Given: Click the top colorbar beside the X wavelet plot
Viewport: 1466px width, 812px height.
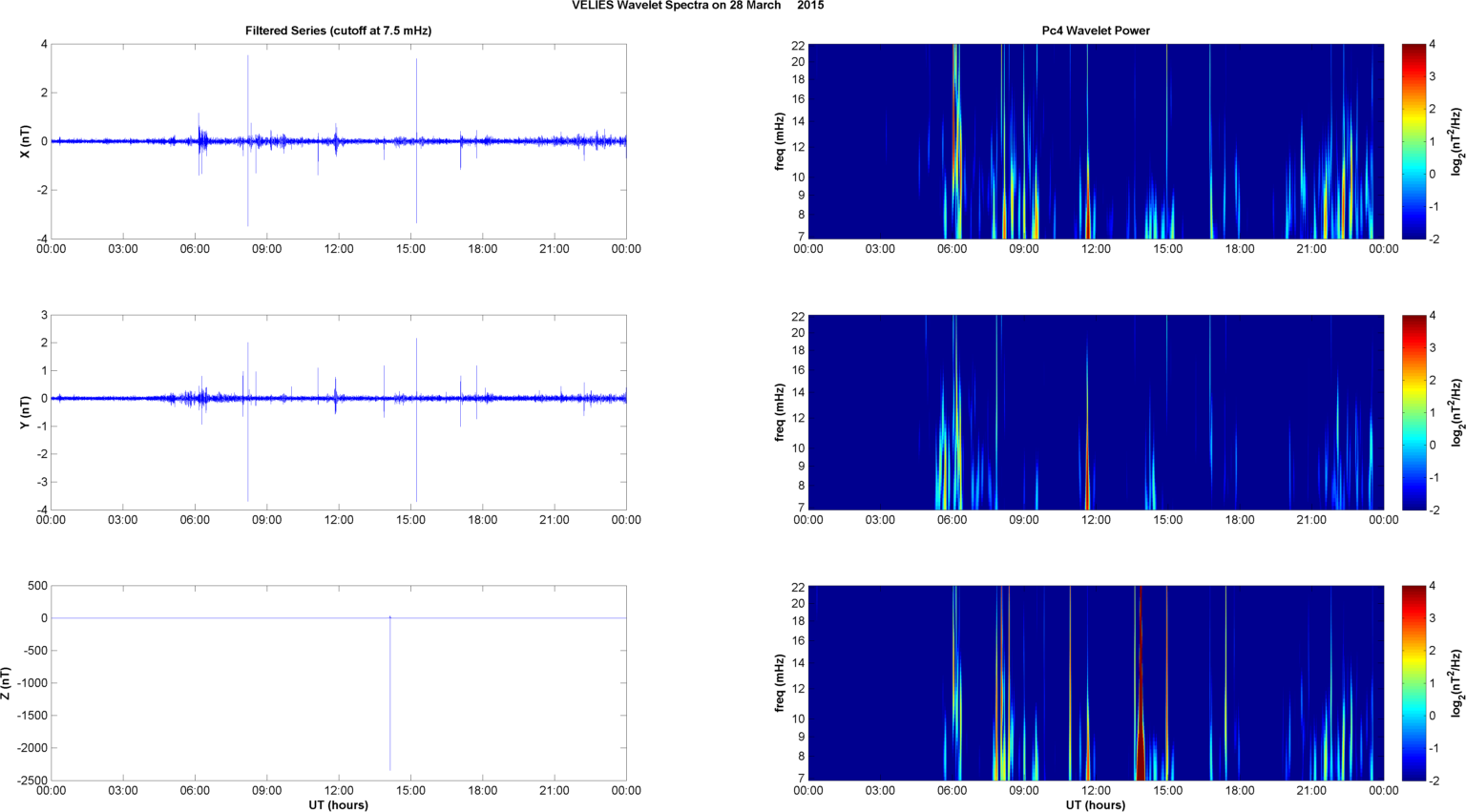Looking at the screenshot, I should [x=1415, y=141].
